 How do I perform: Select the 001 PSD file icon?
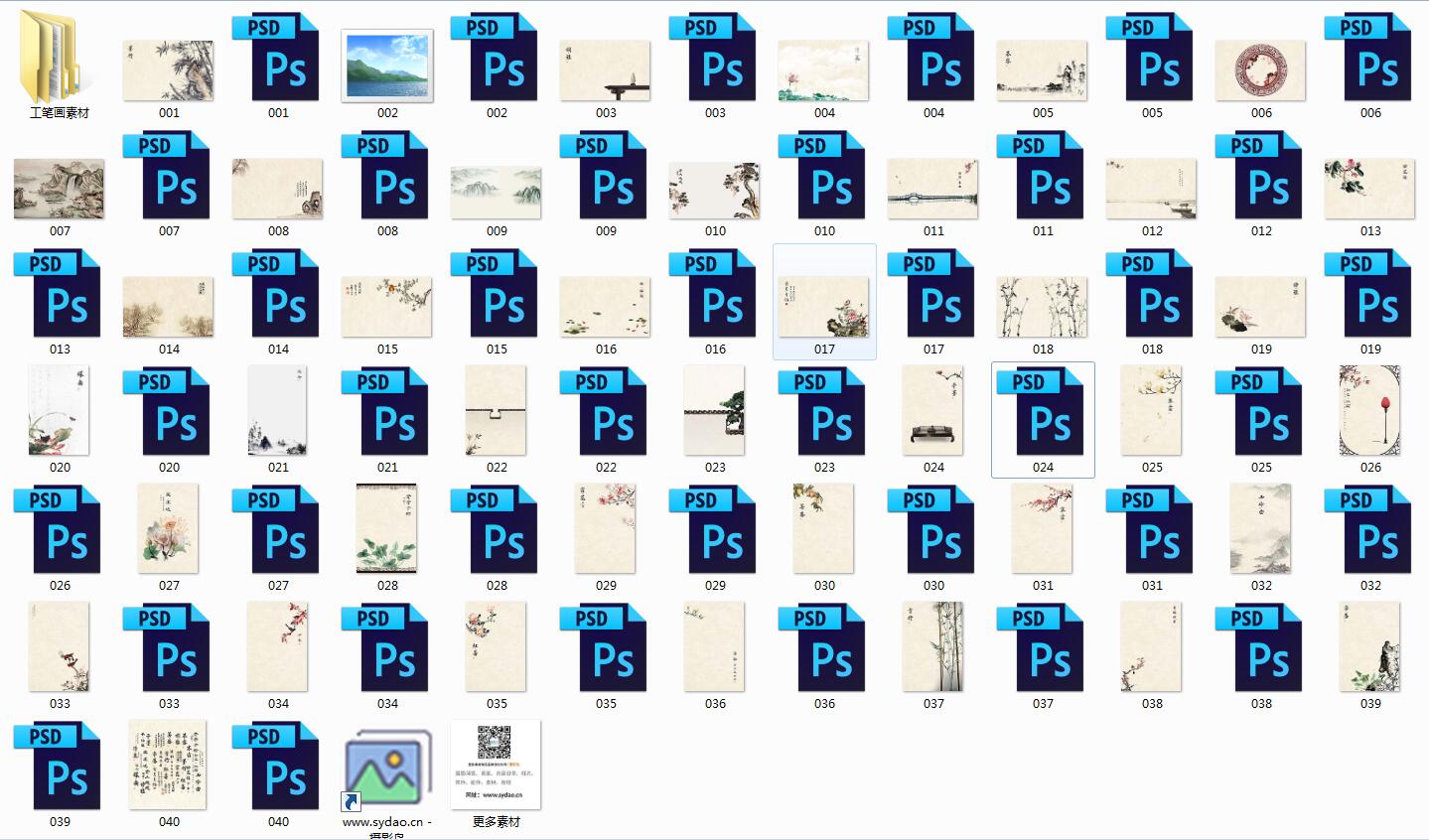click(x=277, y=58)
